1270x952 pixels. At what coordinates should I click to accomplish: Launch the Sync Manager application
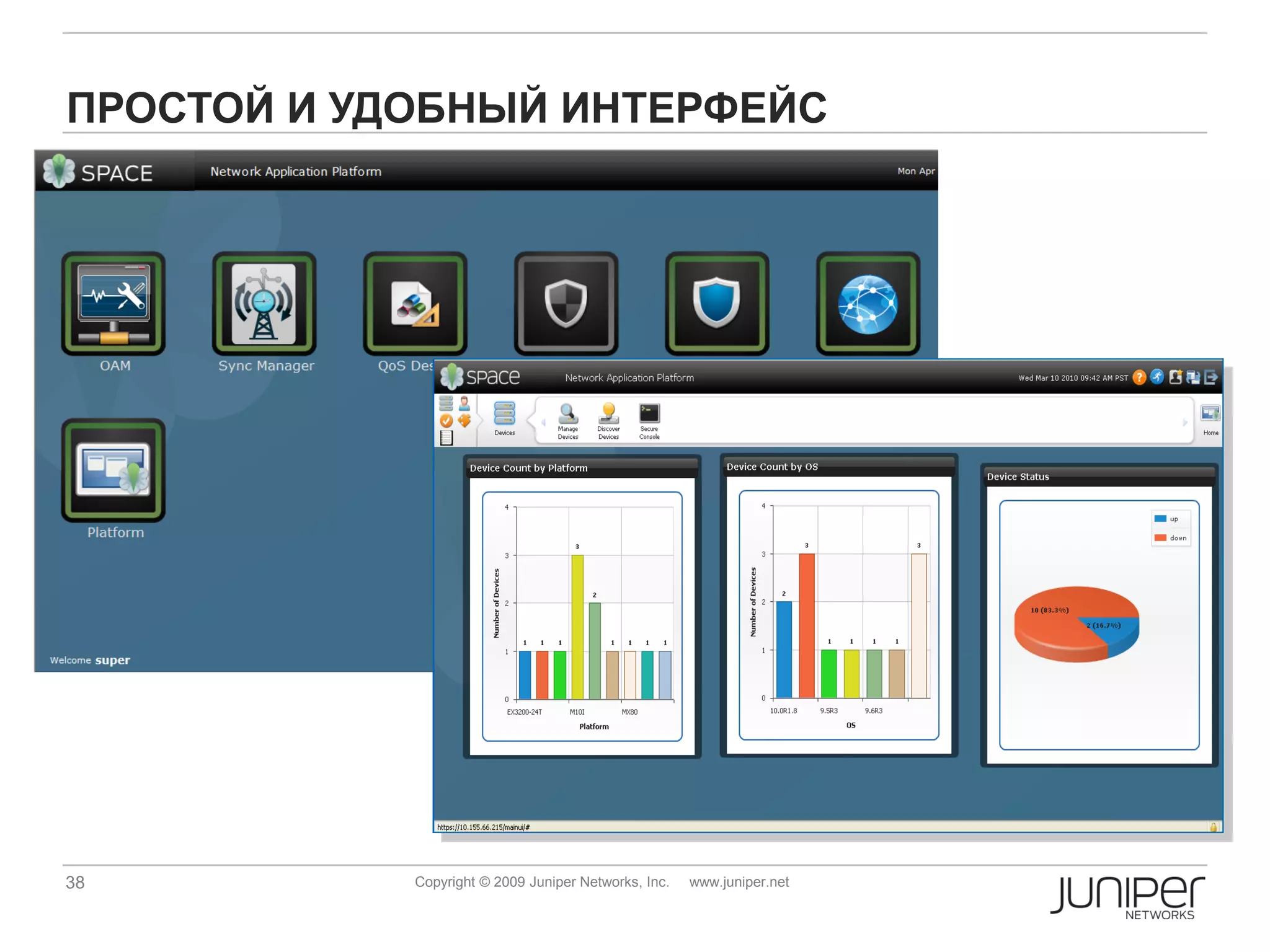pyautogui.click(x=264, y=303)
